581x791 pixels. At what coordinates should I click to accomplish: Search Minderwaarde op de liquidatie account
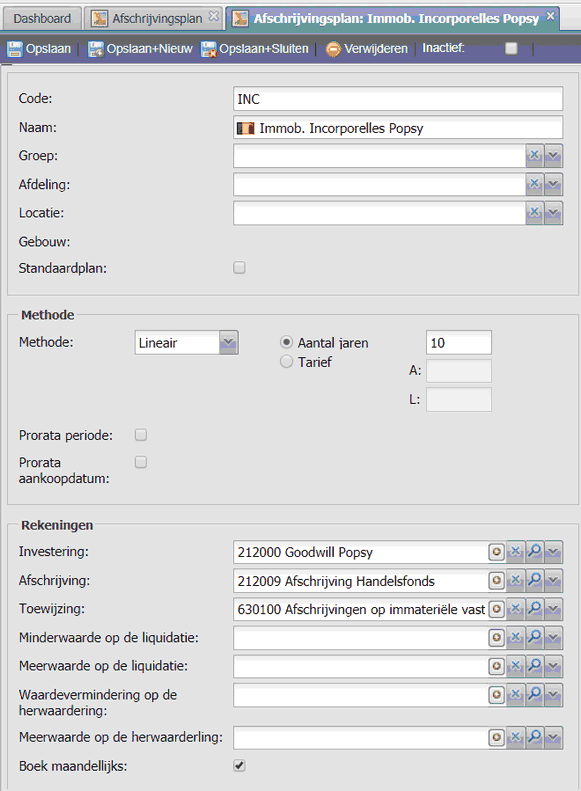(x=534, y=638)
